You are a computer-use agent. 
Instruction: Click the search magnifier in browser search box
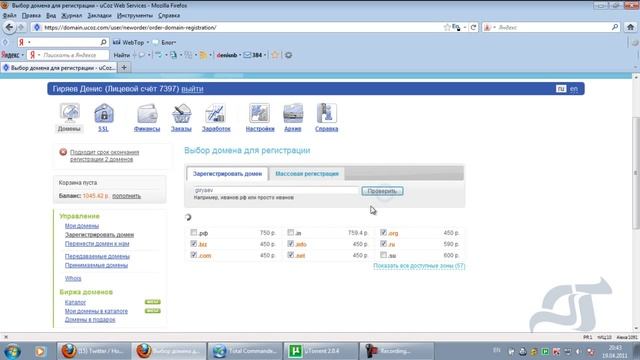tap(615, 27)
